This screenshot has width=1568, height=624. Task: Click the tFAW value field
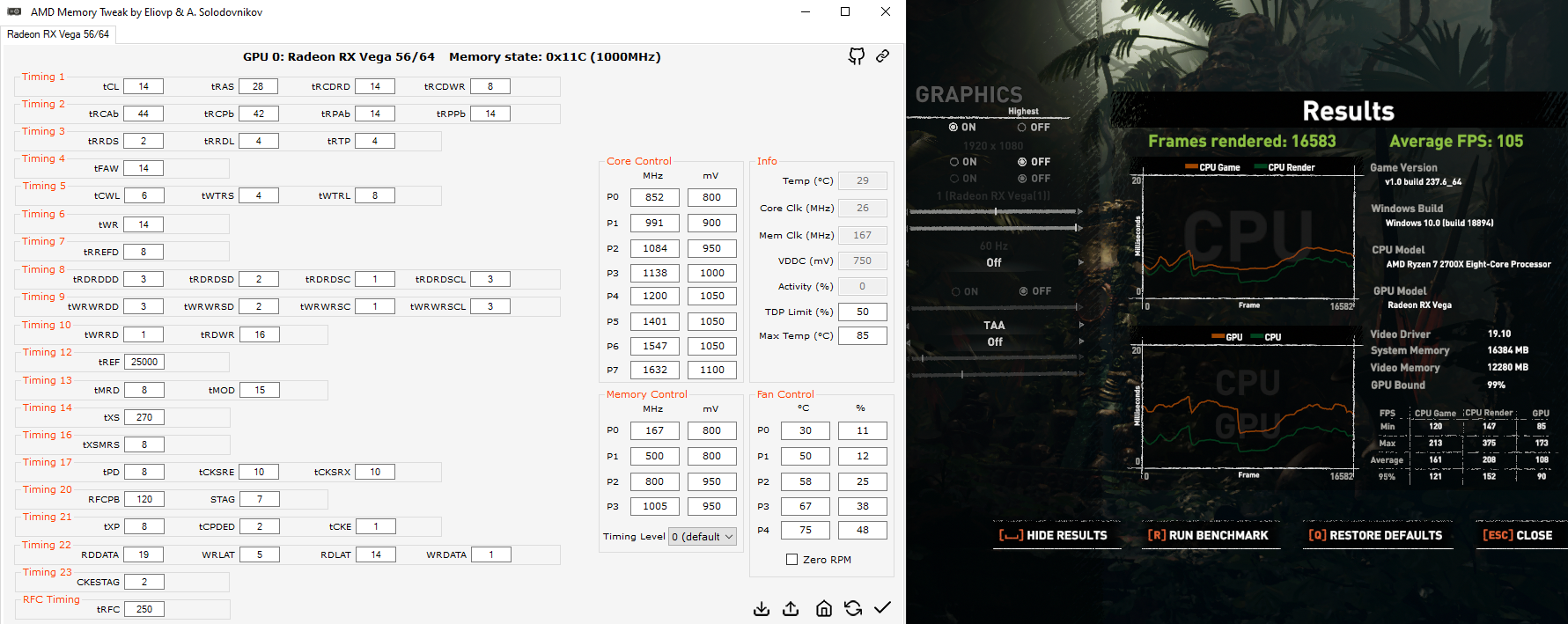pos(144,168)
